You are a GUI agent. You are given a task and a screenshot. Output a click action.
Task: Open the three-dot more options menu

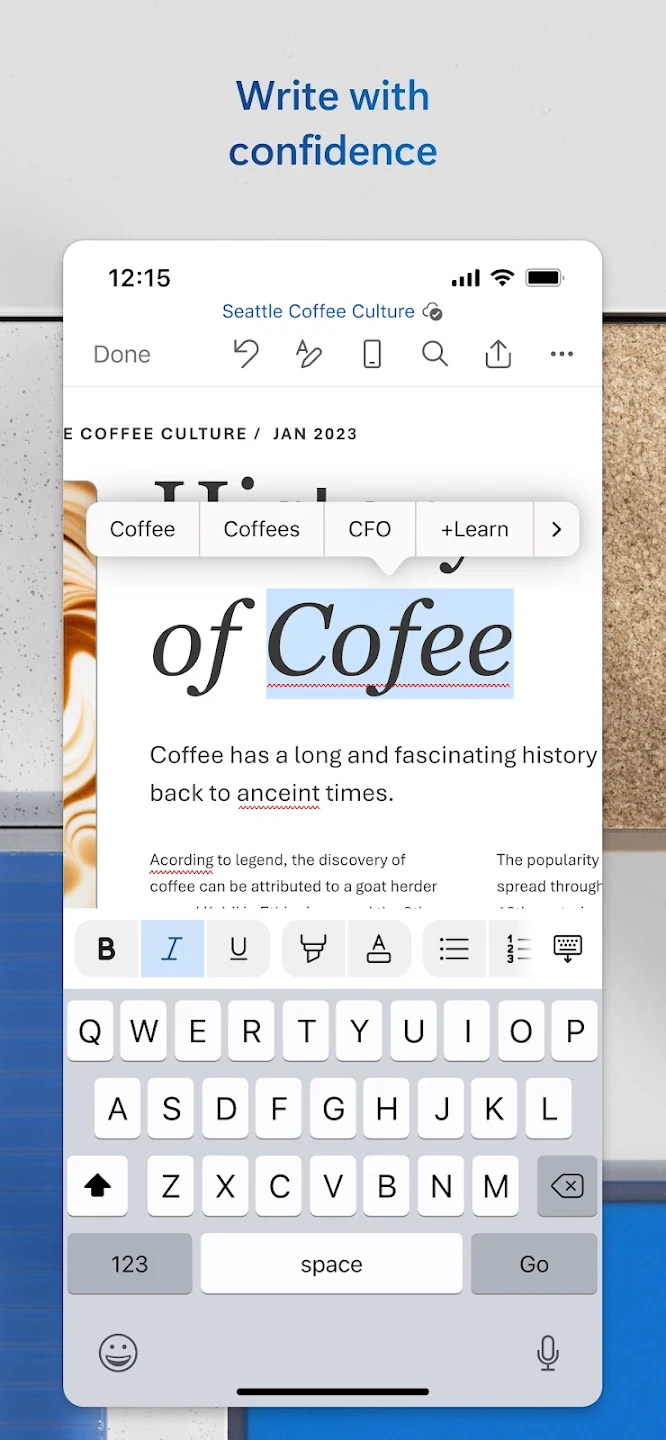point(562,354)
